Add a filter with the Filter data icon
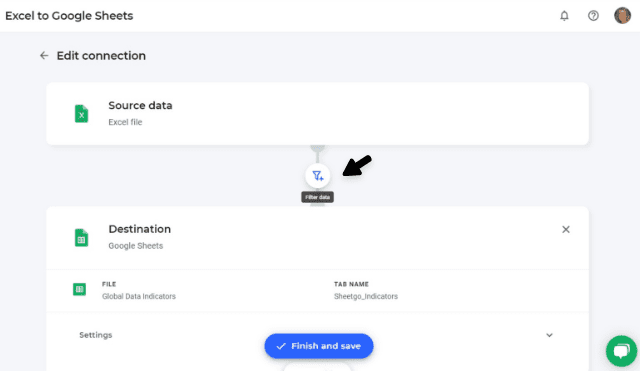 [318, 176]
